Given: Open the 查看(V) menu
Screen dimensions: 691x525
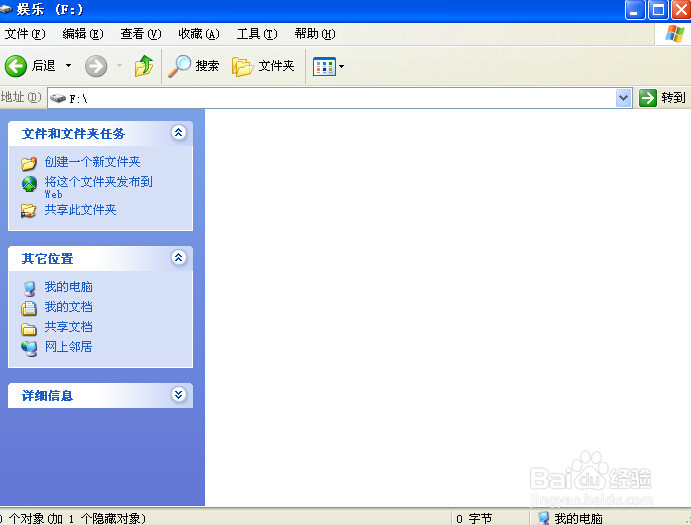Looking at the screenshot, I should point(141,34).
